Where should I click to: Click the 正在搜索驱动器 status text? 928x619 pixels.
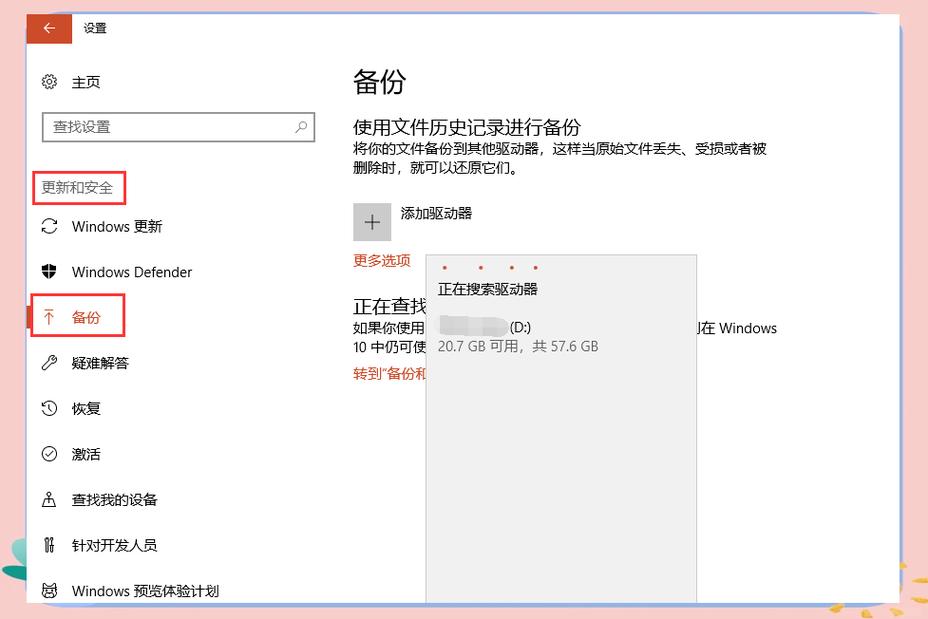(488, 289)
